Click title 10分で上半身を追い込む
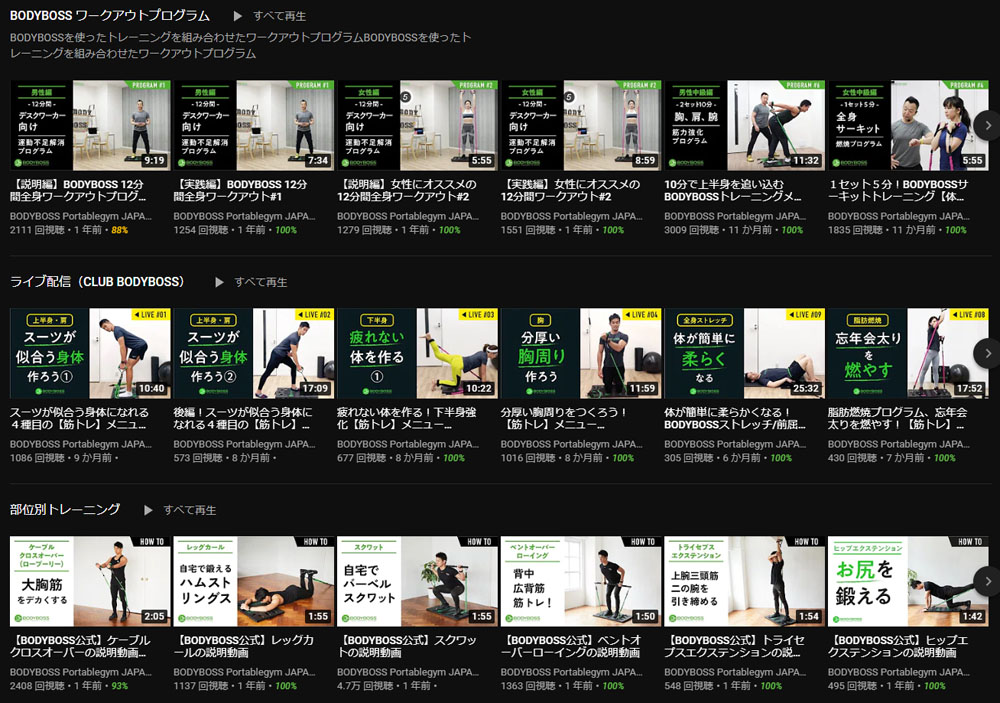This screenshot has height=703, width=1000. 733,190
